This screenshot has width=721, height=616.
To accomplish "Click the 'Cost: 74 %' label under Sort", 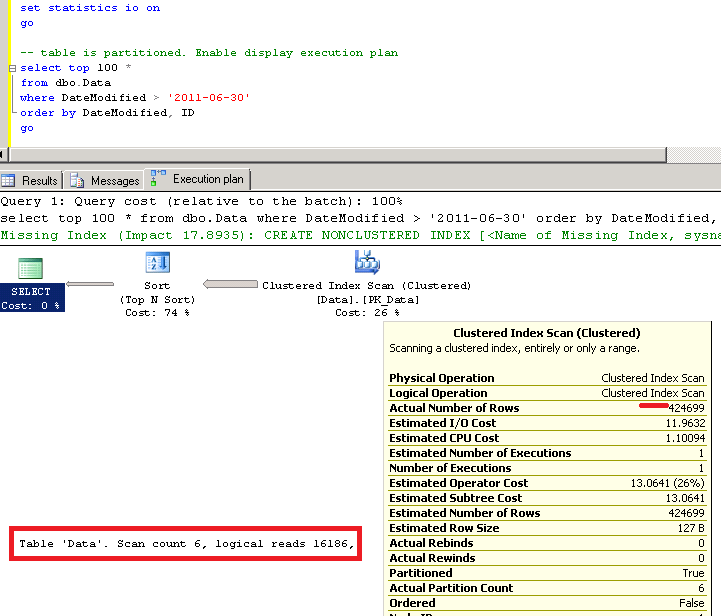I will [x=157, y=313].
